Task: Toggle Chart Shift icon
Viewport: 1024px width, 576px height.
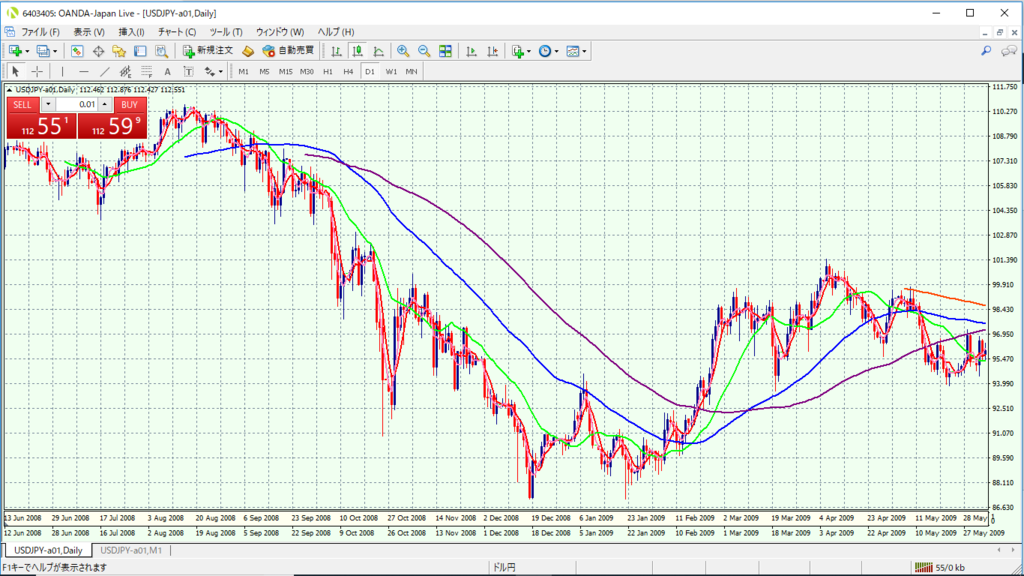Action: tap(492, 51)
